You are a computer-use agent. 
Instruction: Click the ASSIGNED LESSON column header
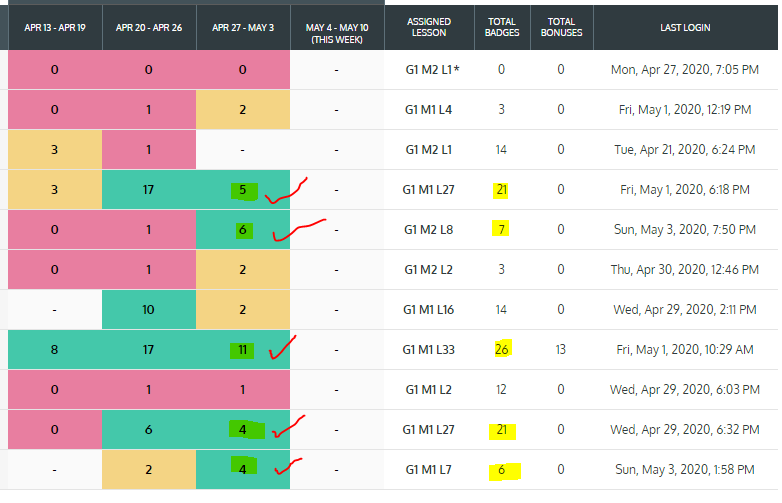(x=429, y=27)
